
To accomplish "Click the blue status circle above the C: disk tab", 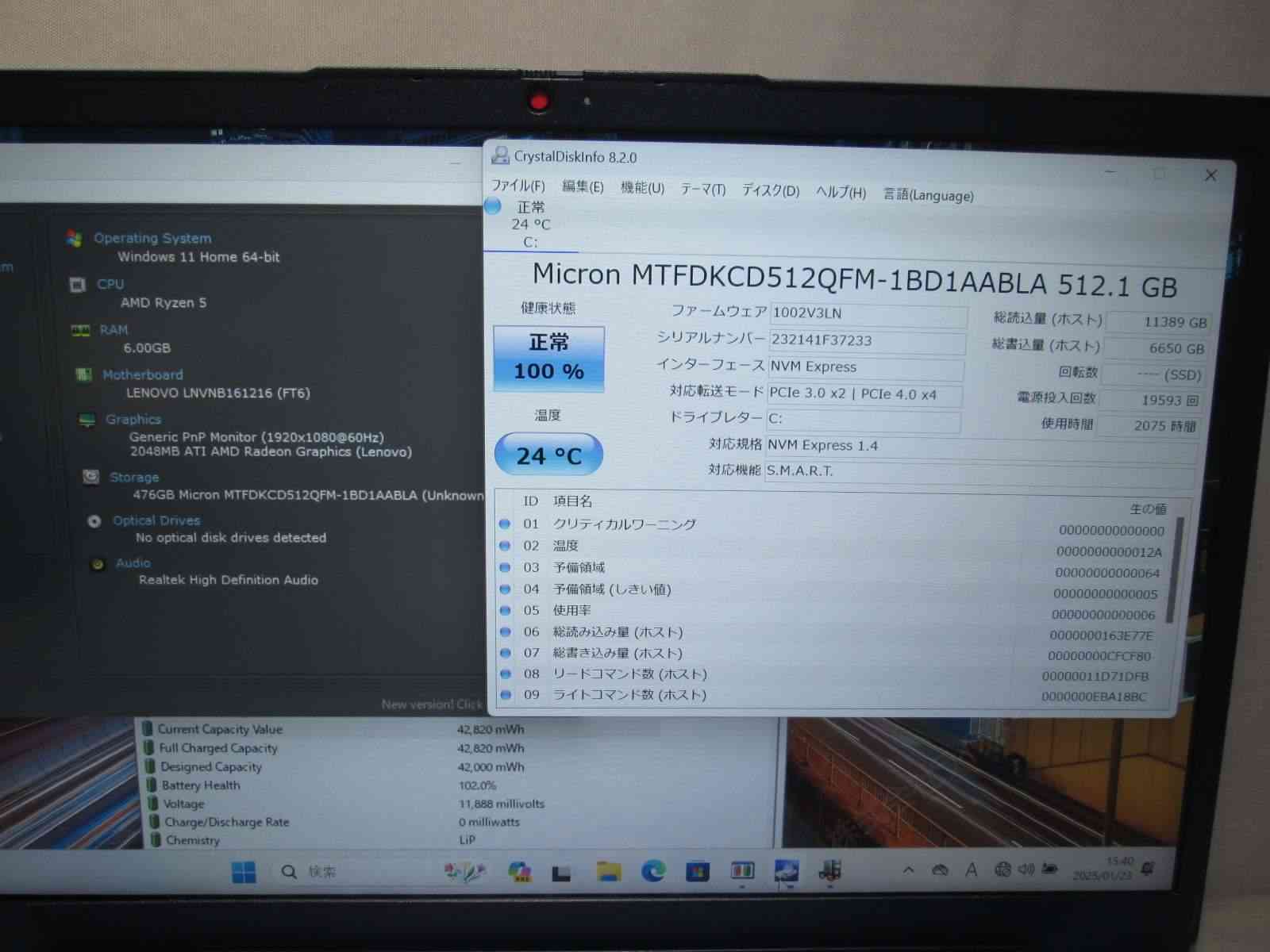I will click(x=493, y=206).
